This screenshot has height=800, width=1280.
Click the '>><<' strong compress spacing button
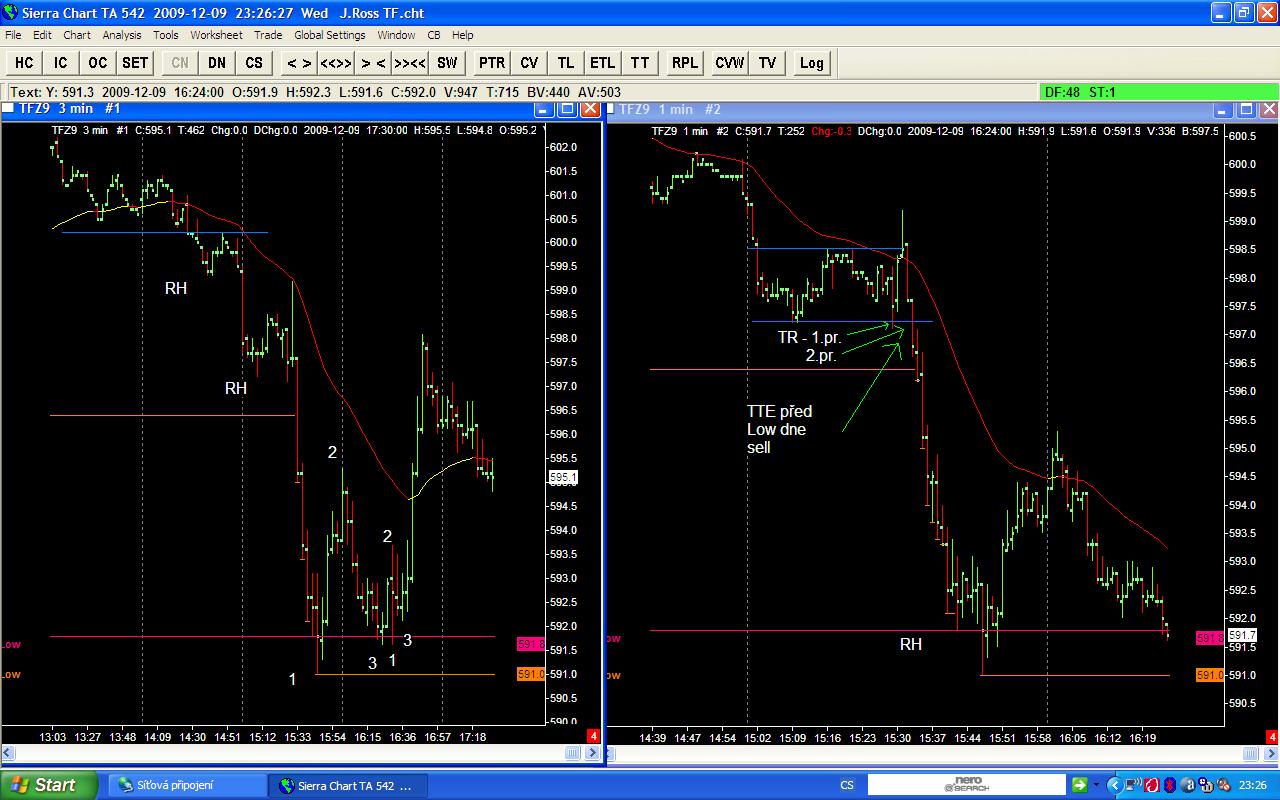click(x=410, y=63)
